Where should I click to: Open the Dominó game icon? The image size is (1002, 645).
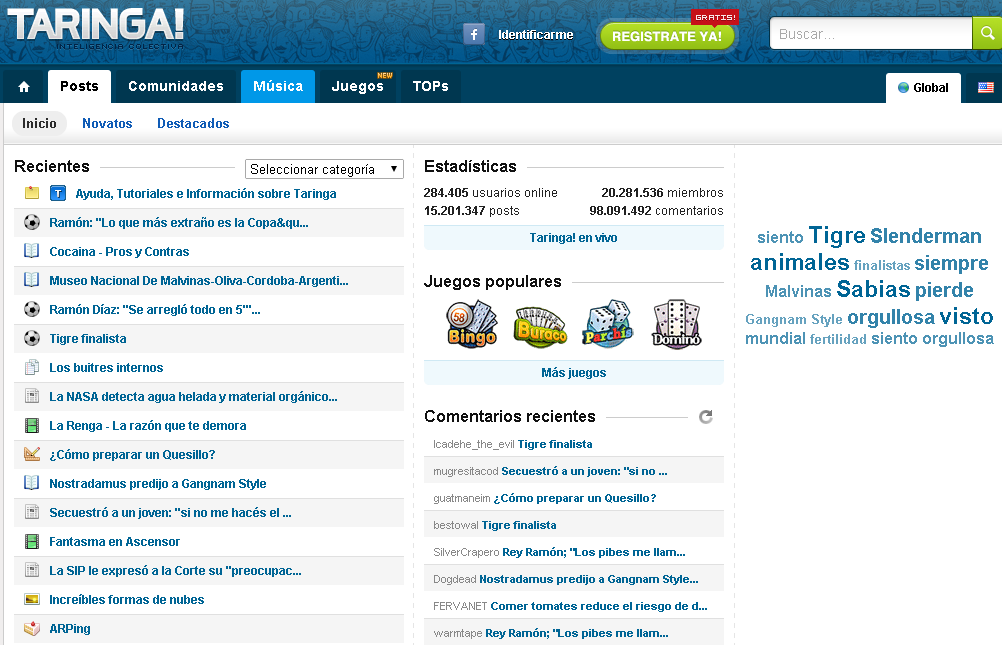pyautogui.click(x=676, y=323)
